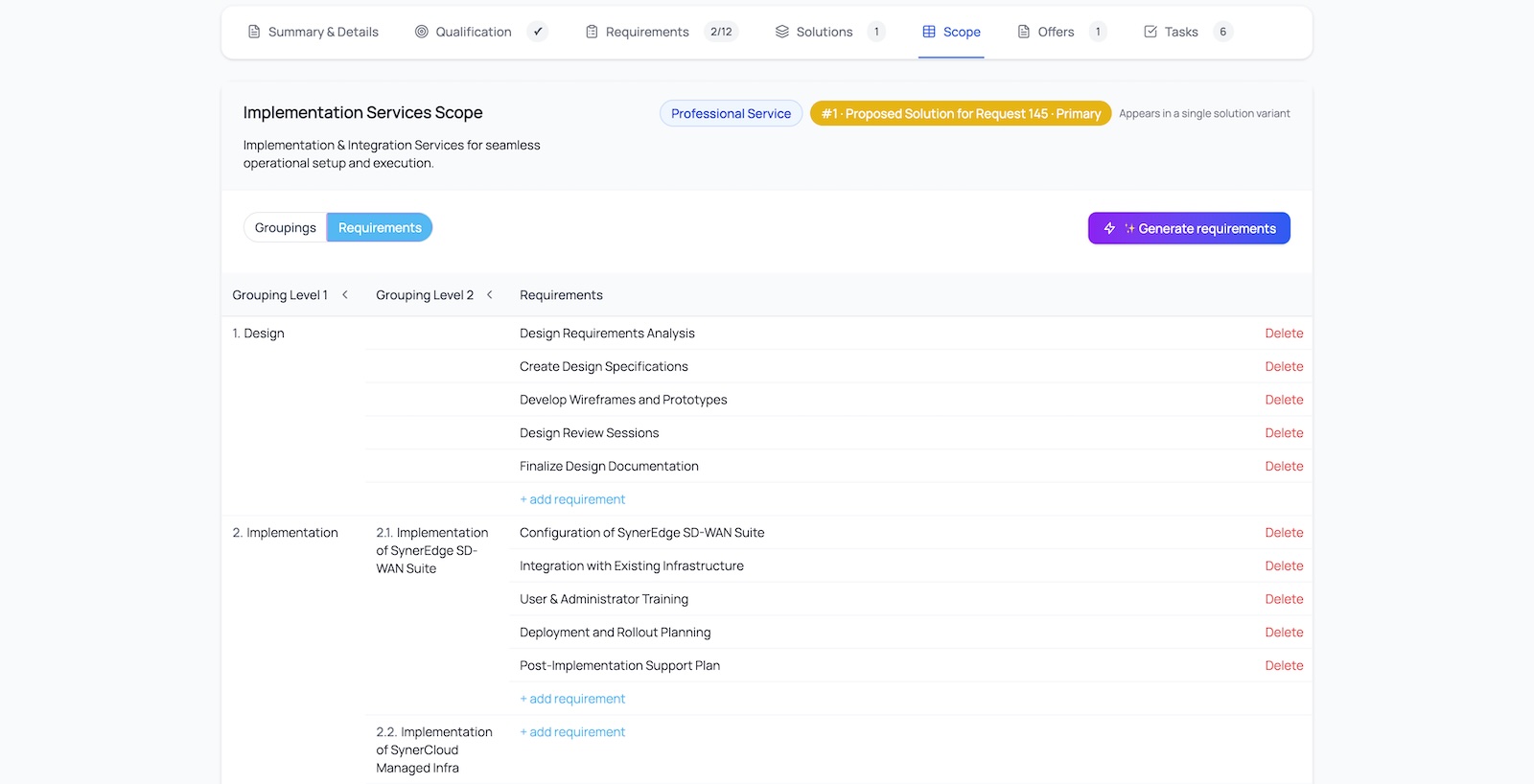Click the Requirements clipboard icon

592,32
